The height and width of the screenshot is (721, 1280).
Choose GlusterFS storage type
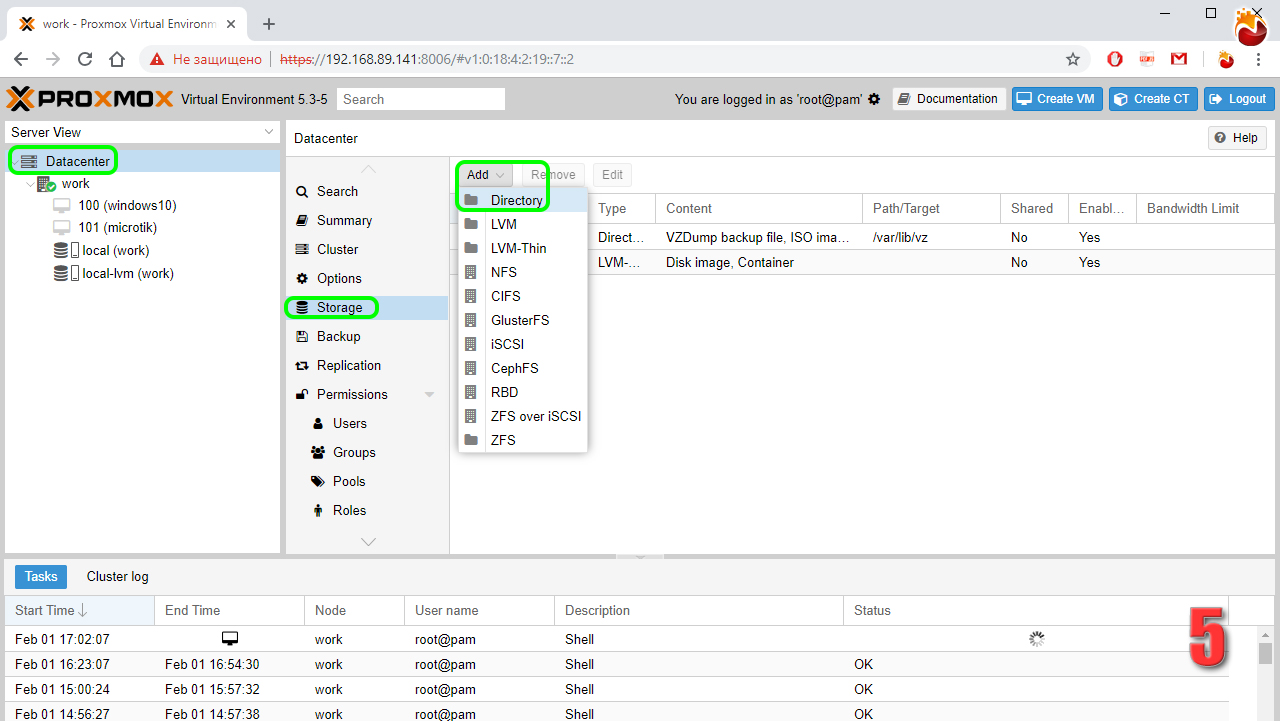pyautogui.click(x=523, y=320)
